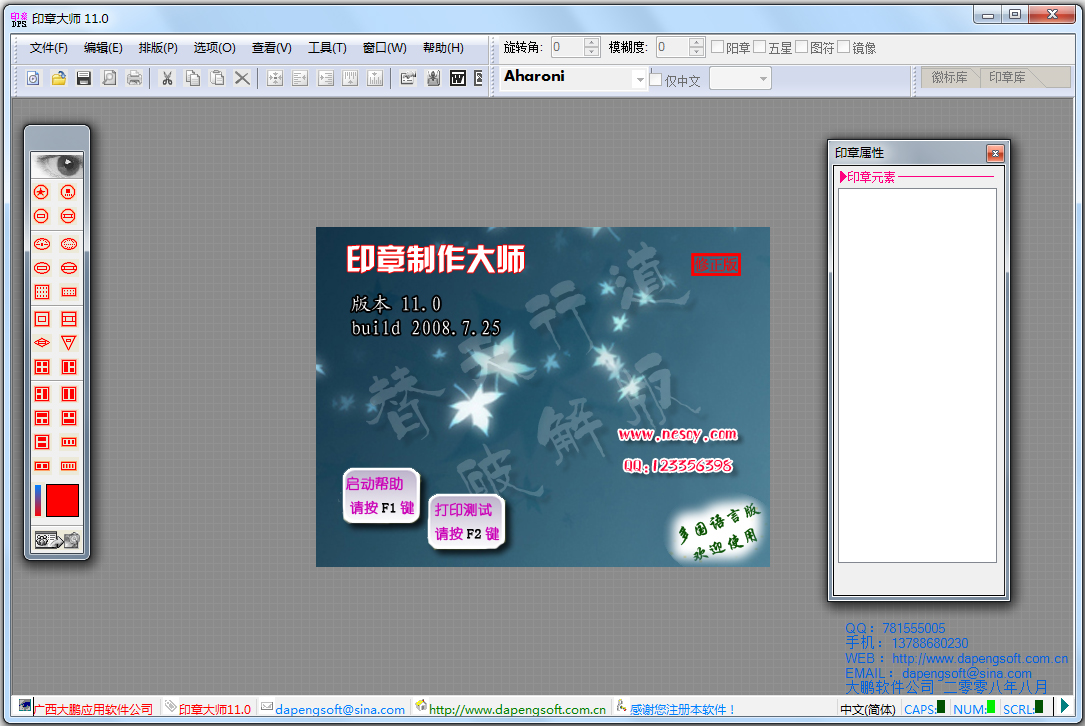
Task: Select the dotted wide rectangle seal tool
Action: coord(69,292)
